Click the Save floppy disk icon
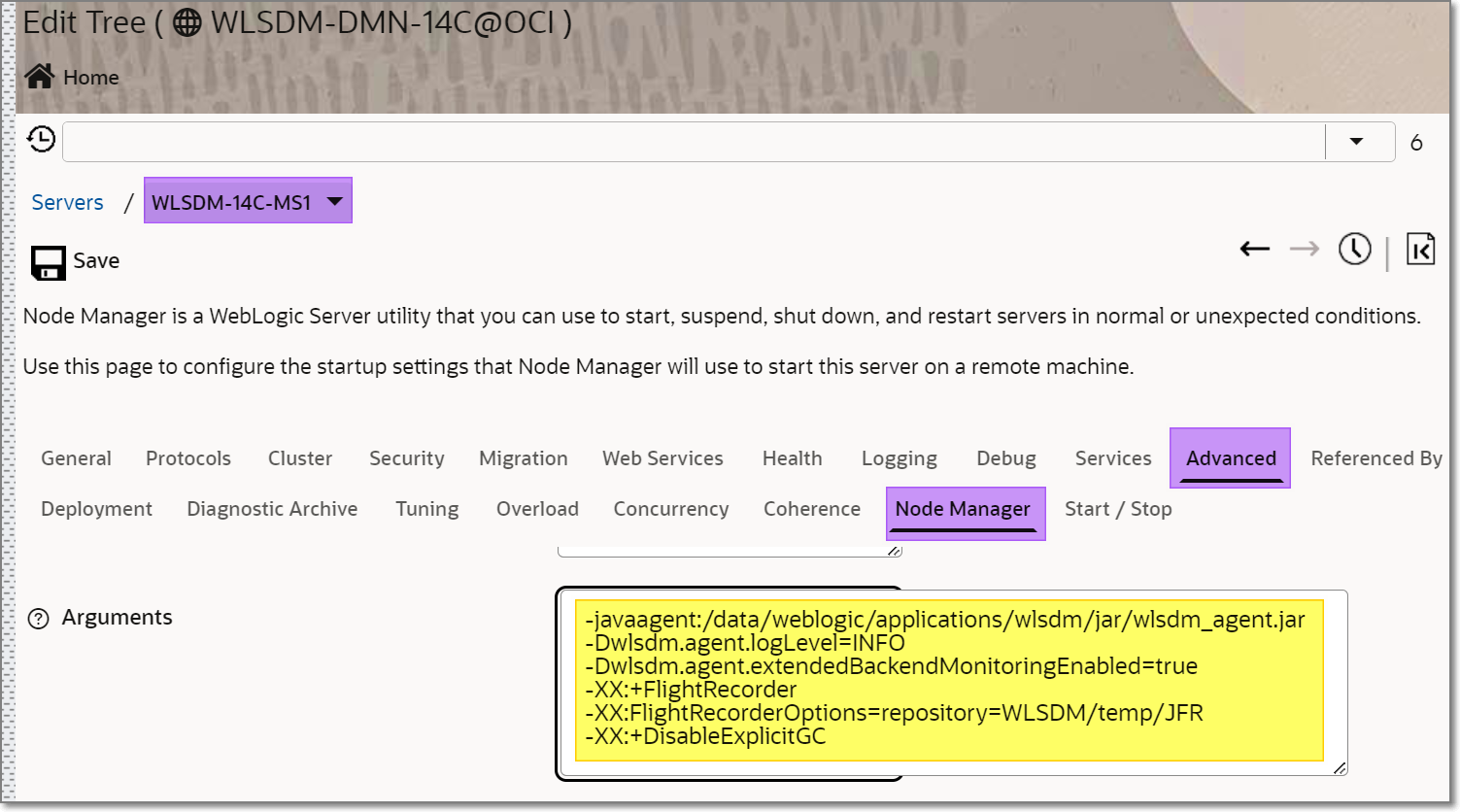1460x812 pixels. (x=49, y=262)
